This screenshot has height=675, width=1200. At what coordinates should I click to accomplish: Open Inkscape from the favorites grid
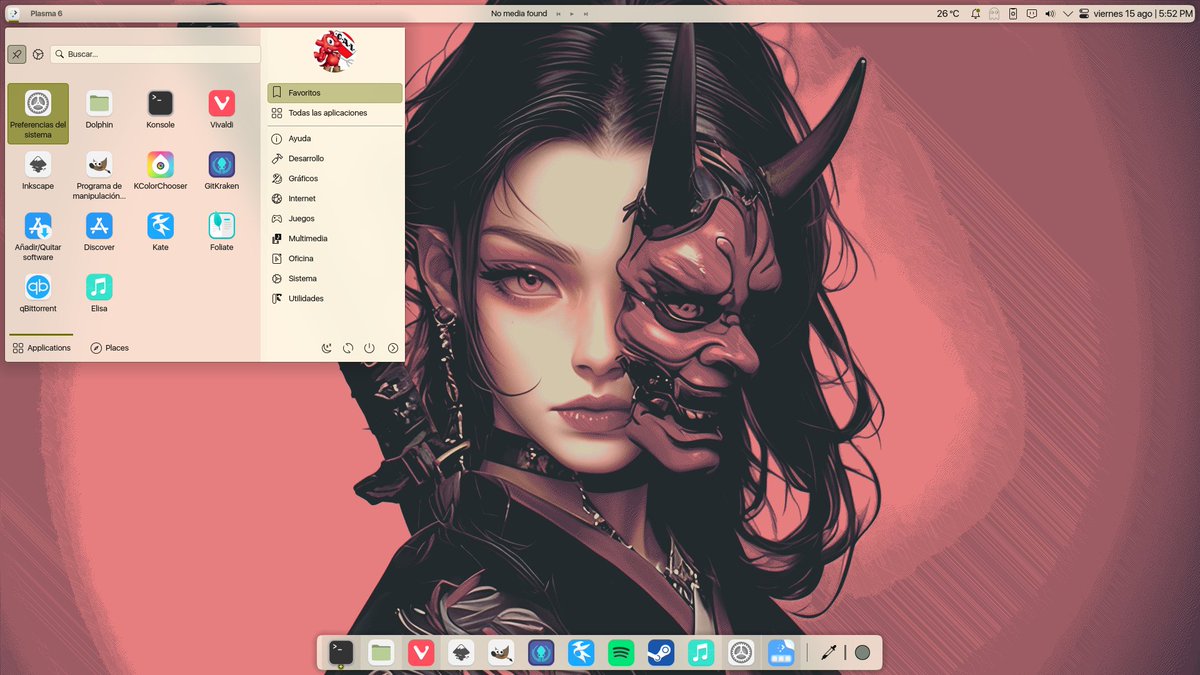point(38,171)
